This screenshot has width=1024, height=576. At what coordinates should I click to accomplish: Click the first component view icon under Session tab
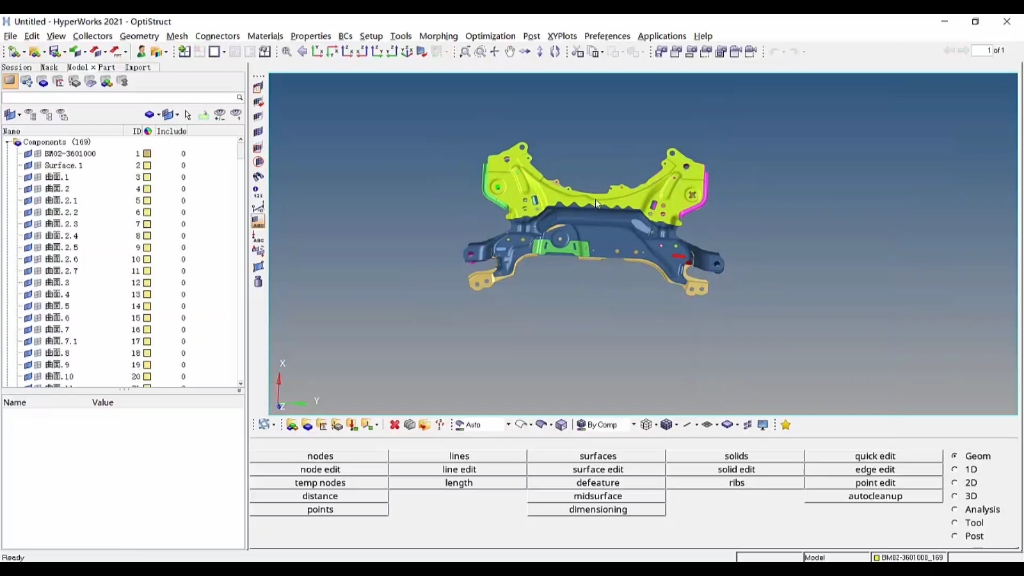pos(10,82)
